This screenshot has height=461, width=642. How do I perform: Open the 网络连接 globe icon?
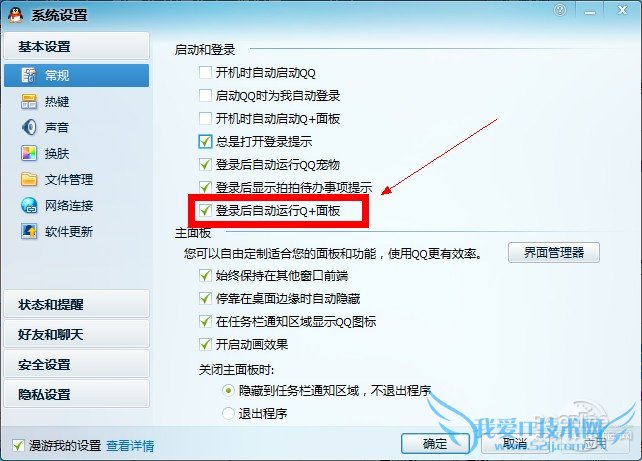29,206
